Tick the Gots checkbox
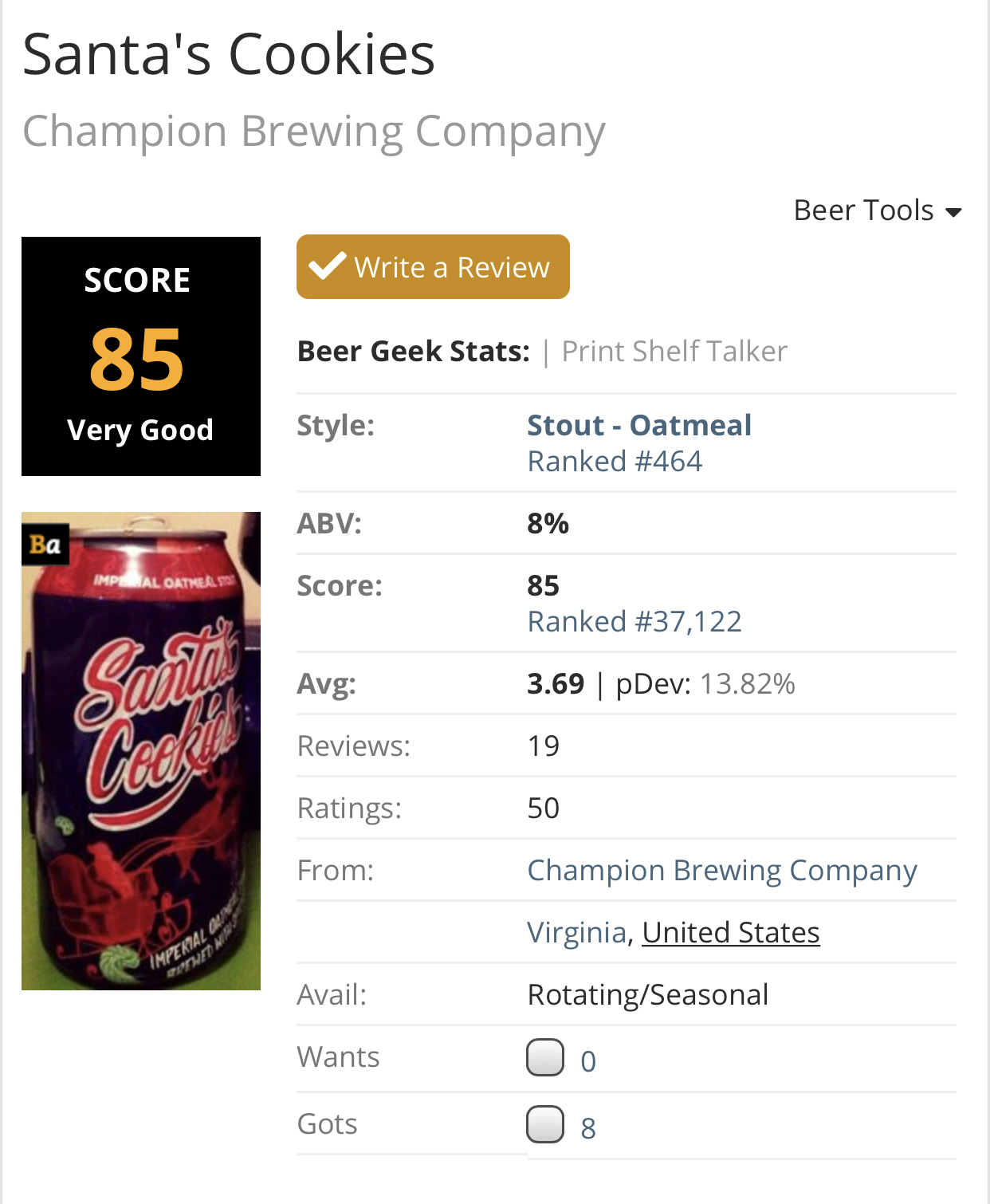The width and height of the screenshot is (990, 1204). click(x=545, y=1124)
